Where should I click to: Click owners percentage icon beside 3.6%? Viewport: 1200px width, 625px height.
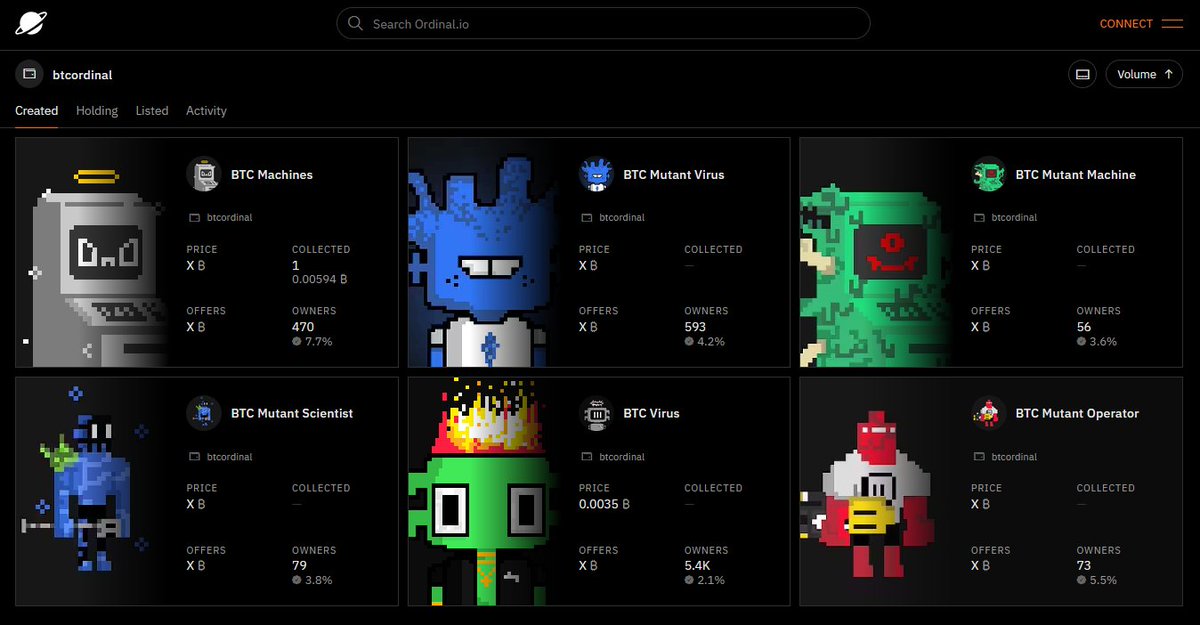coord(1081,342)
